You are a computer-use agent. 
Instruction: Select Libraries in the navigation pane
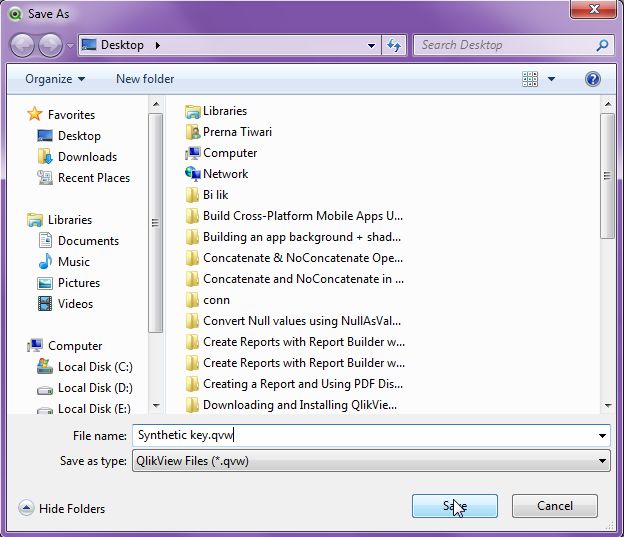59,220
